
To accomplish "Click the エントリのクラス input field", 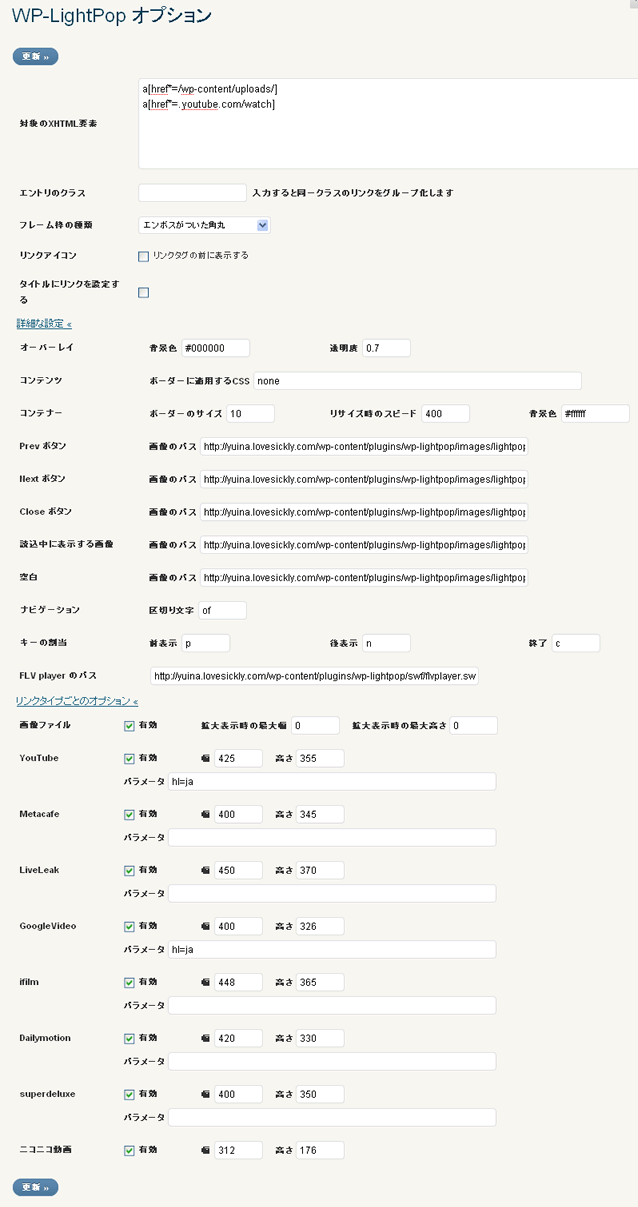I will 192,192.
